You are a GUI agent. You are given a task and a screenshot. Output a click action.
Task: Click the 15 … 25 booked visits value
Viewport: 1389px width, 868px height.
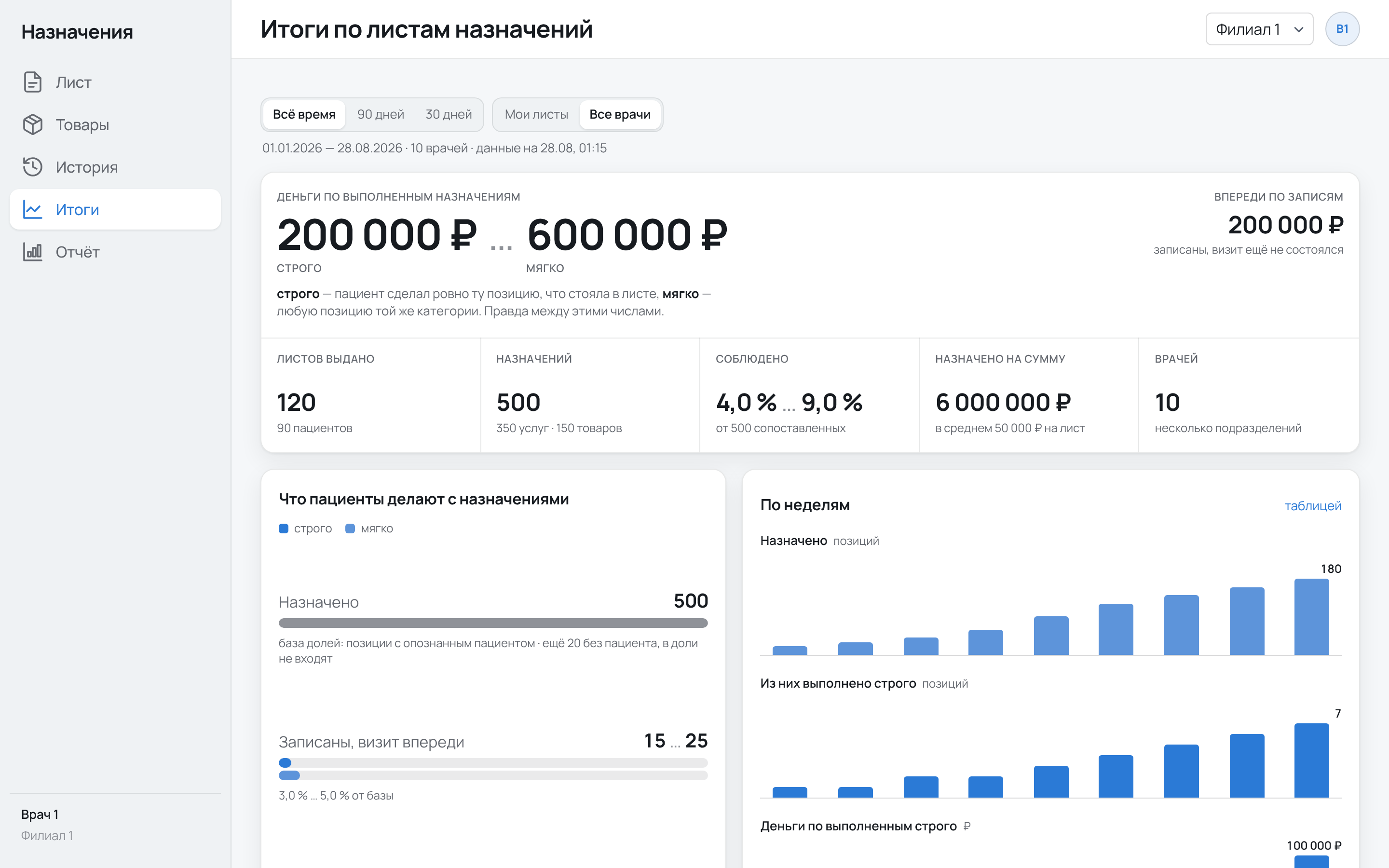click(676, 741)
